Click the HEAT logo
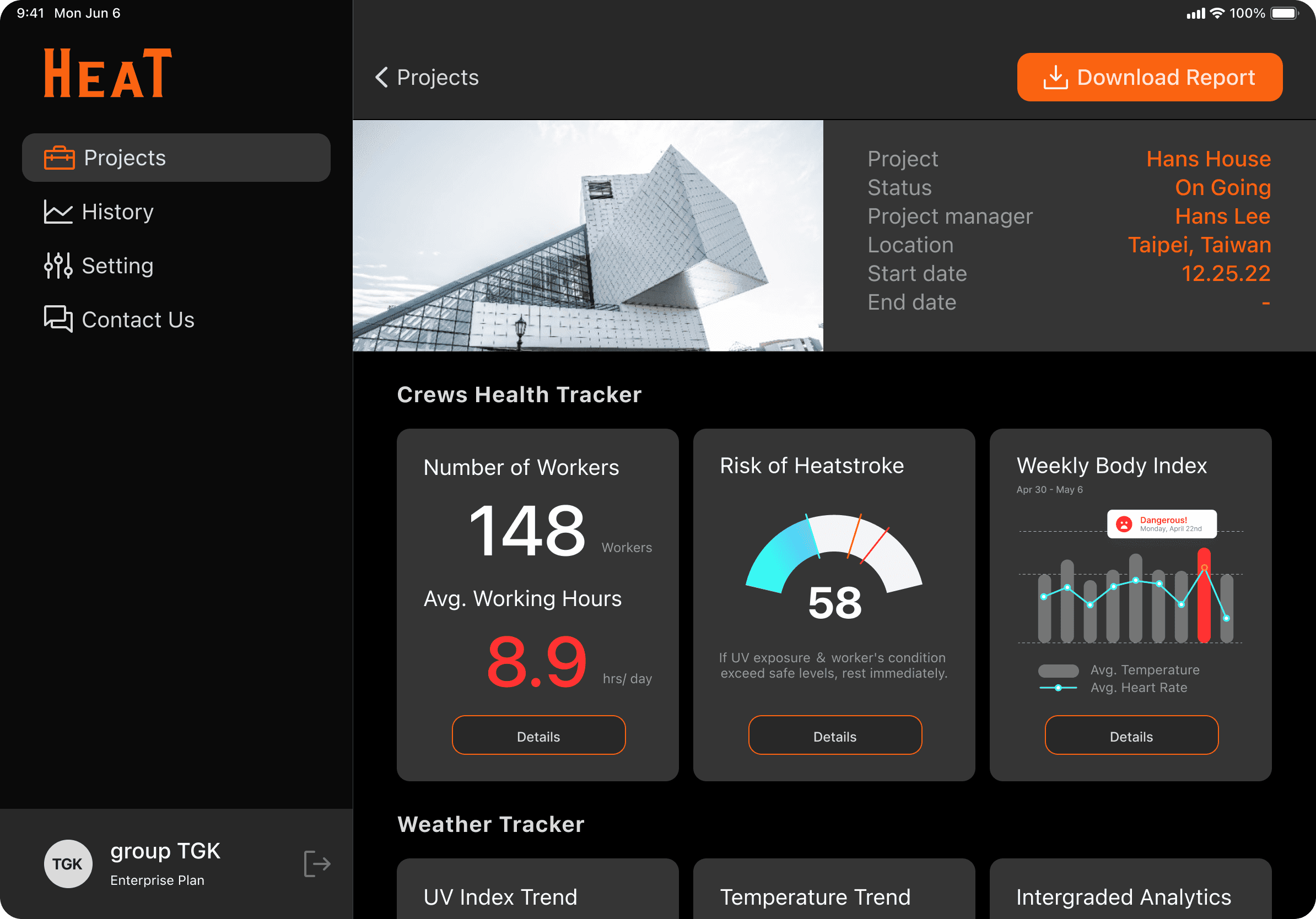The width and height of the screenshot is (1316, 919). [108, 73]
